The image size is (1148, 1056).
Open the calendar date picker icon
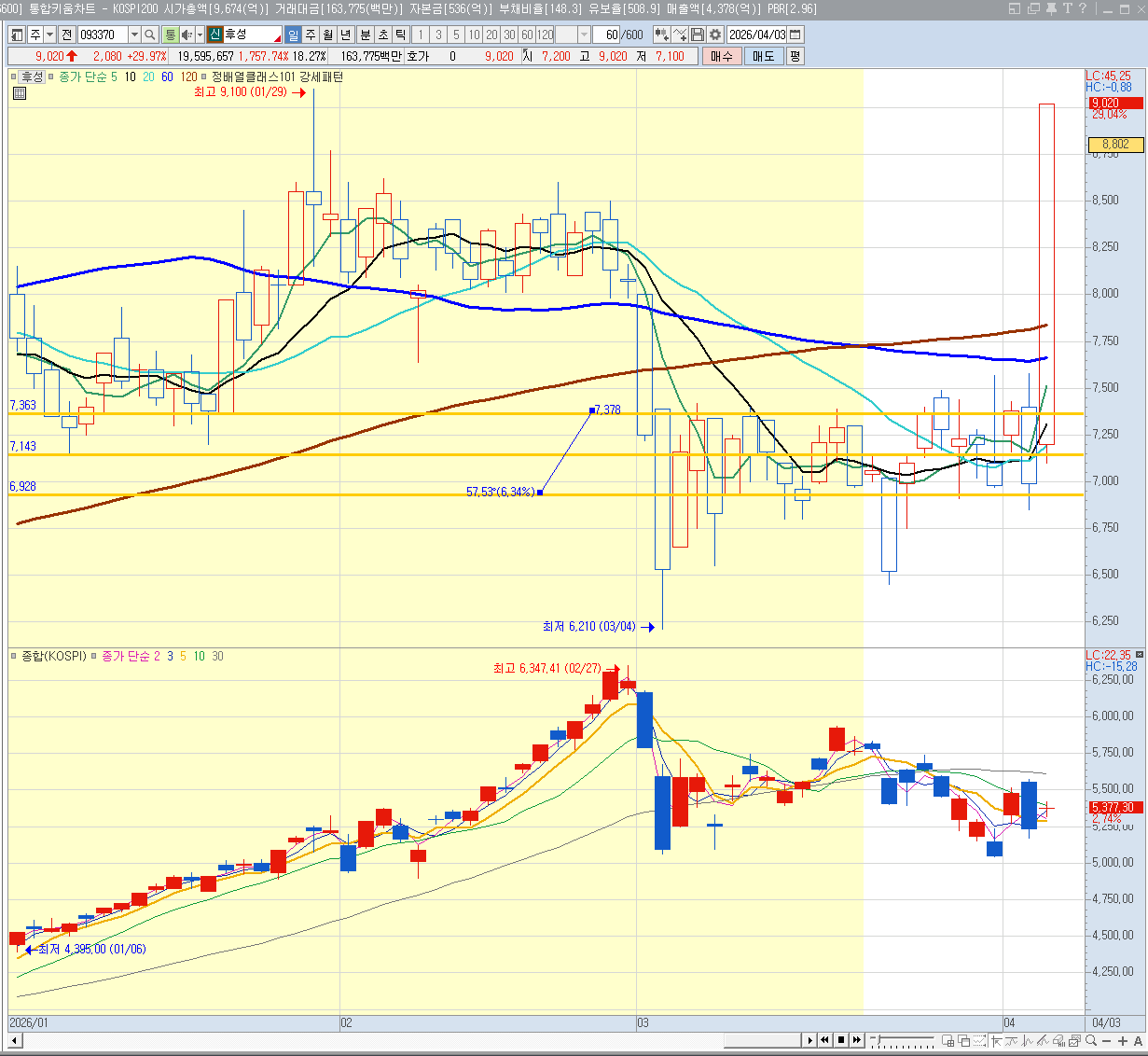click(795, 35)
